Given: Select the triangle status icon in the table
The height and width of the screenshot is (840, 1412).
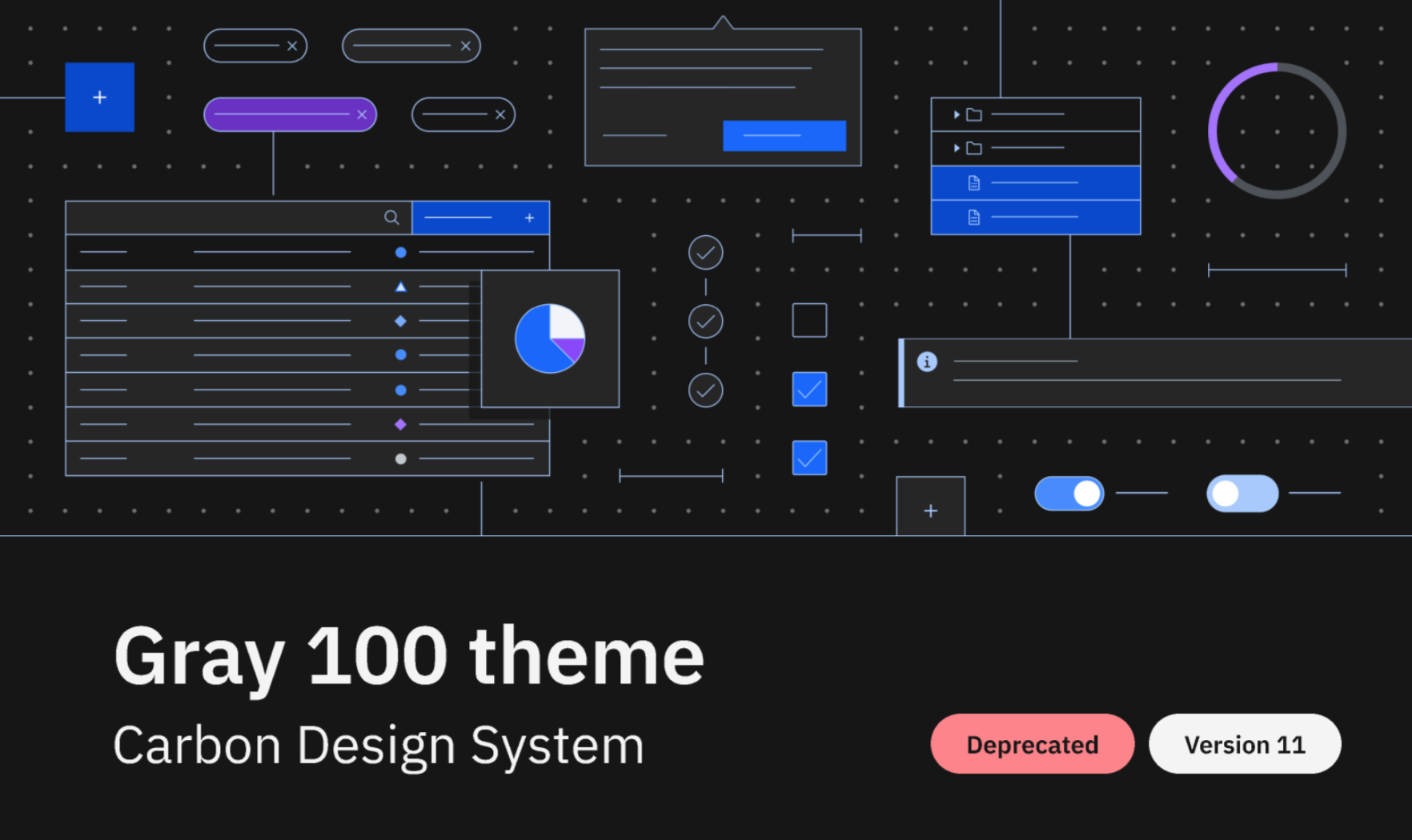Looking at the screenshot, I should [x=400, y=286].
